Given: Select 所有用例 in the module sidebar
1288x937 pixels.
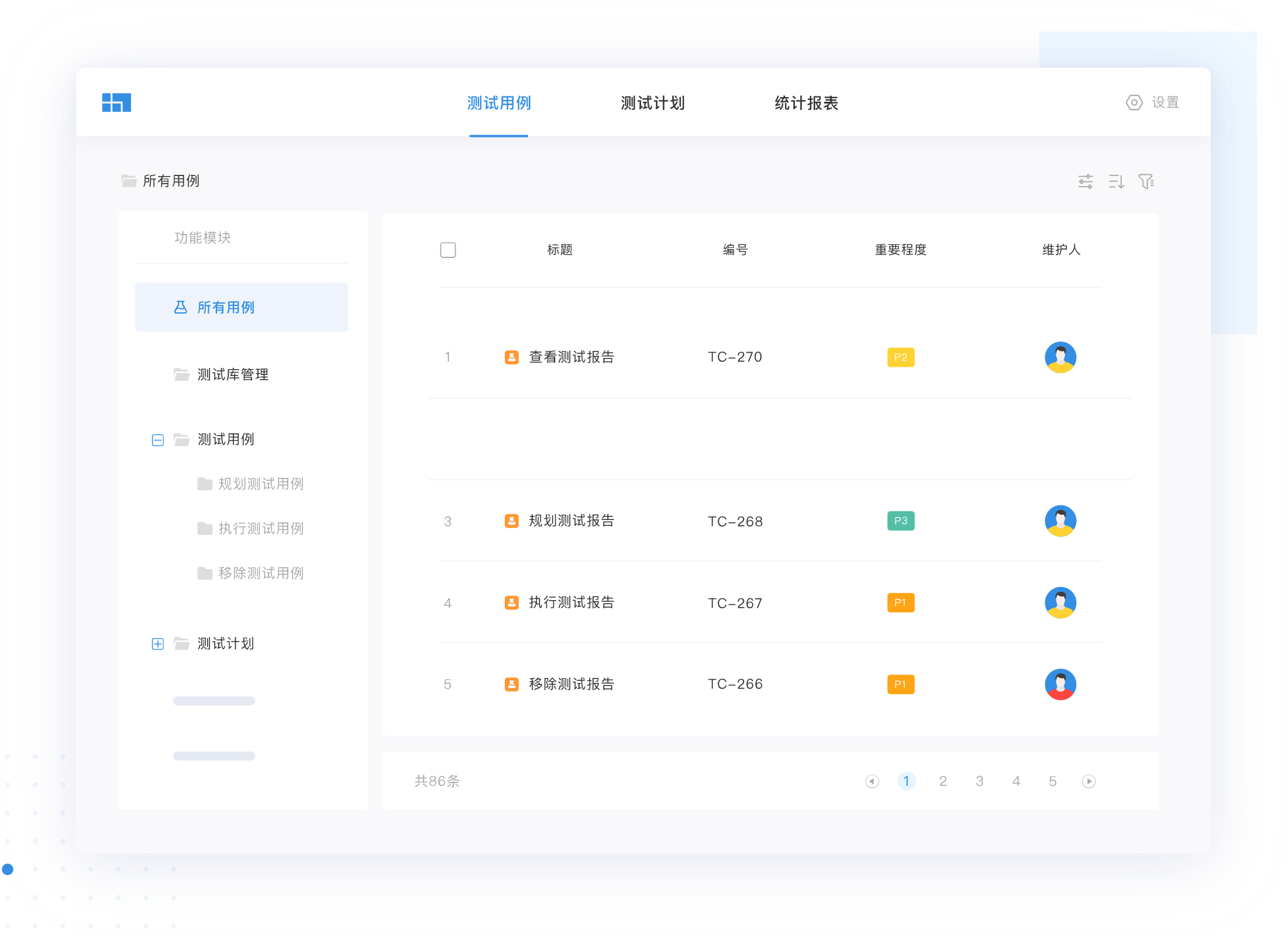Looking at the screenshot, I should coord(242,307).
